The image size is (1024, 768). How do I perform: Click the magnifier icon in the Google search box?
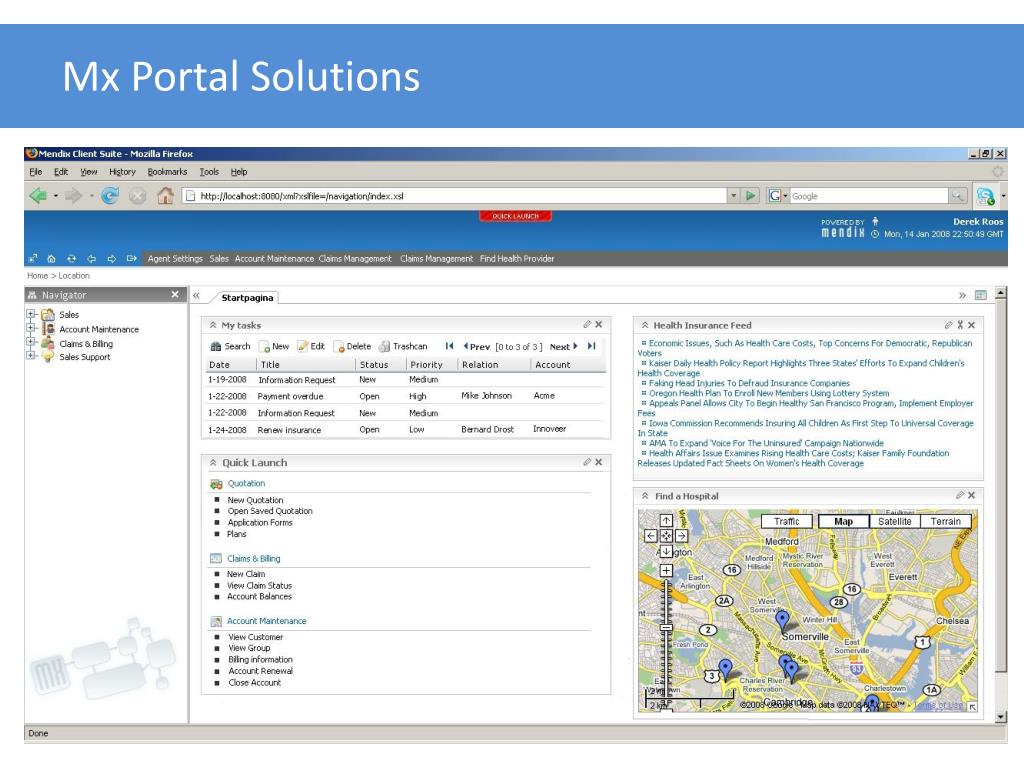pyautogui.click(x=957, y=195)
